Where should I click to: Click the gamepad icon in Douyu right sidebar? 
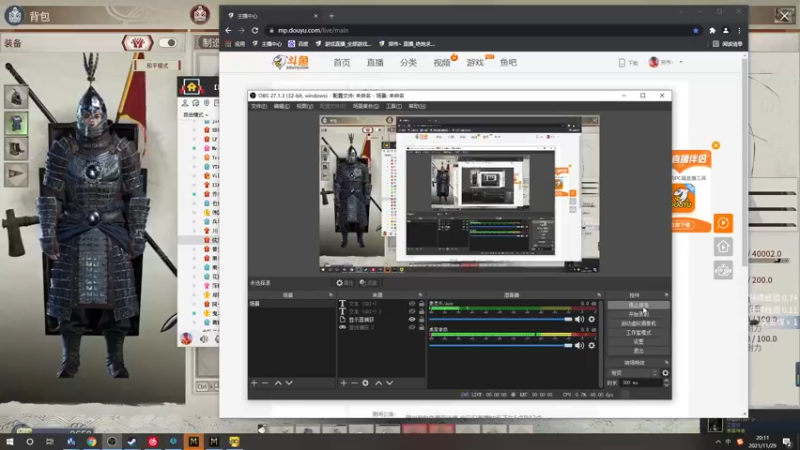723,270
